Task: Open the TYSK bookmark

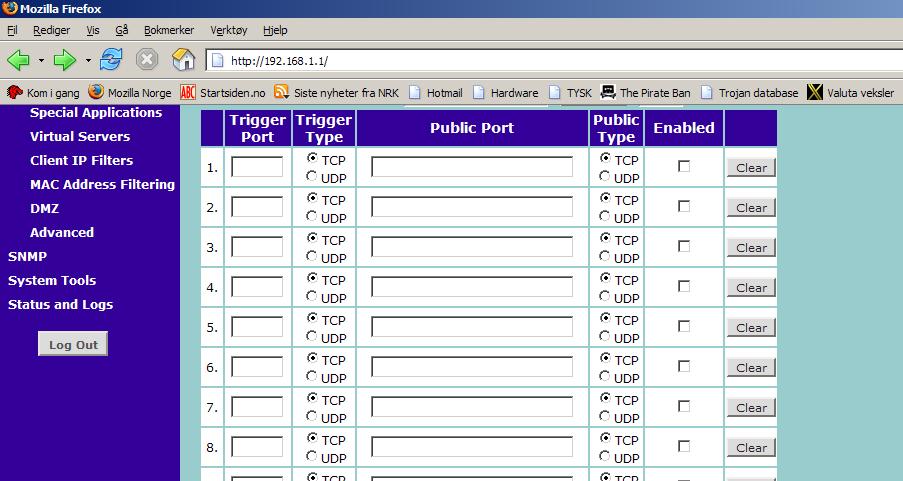Action: click(x=570, y=92)
